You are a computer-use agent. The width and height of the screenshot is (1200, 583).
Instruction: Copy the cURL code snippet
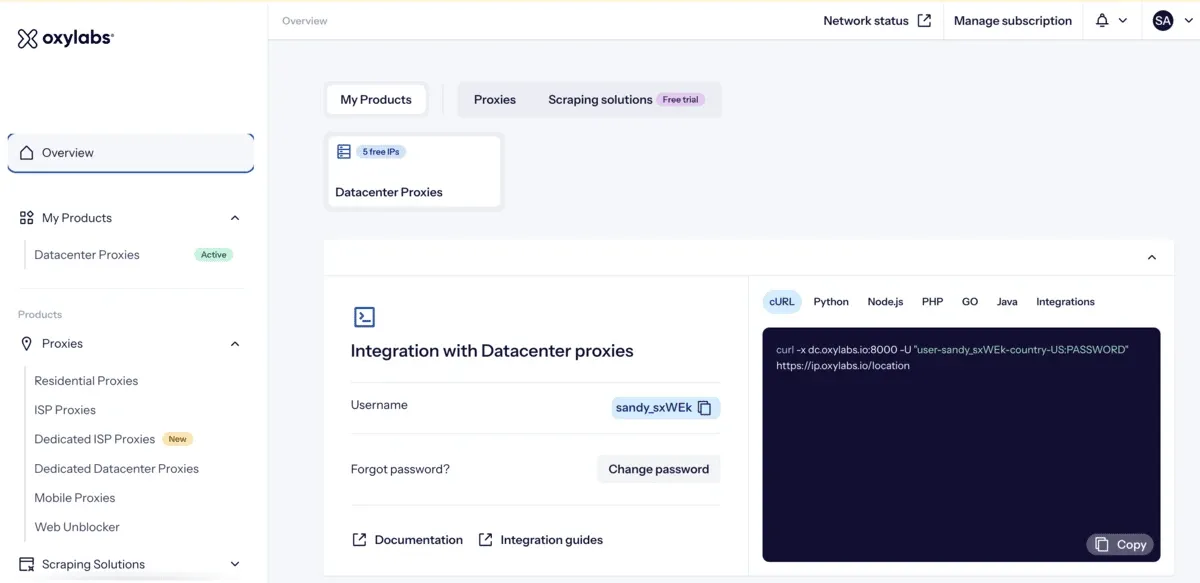[1120, 544]
